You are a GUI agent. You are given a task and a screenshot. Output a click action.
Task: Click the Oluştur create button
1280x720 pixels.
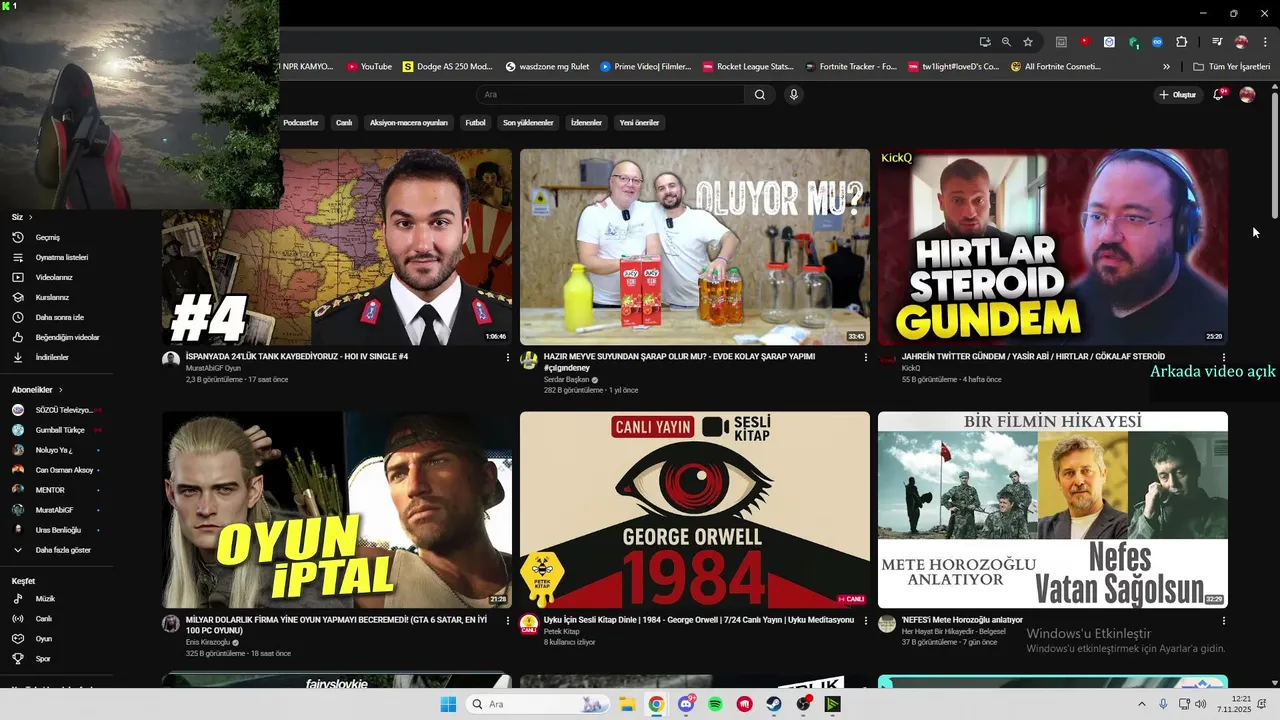[x=1177, y=95]
